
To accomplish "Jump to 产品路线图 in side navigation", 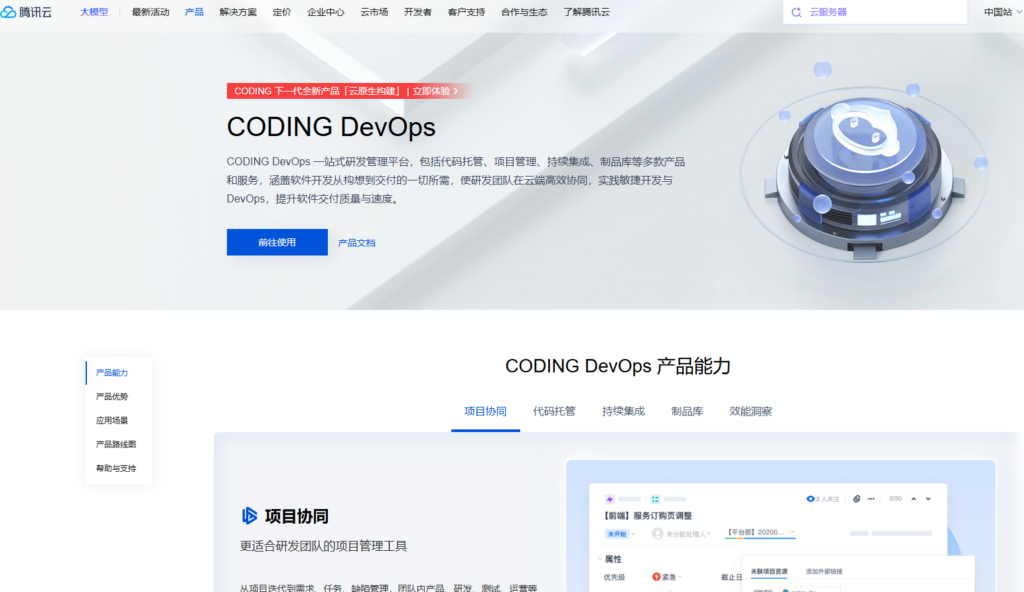I will 116,444.
